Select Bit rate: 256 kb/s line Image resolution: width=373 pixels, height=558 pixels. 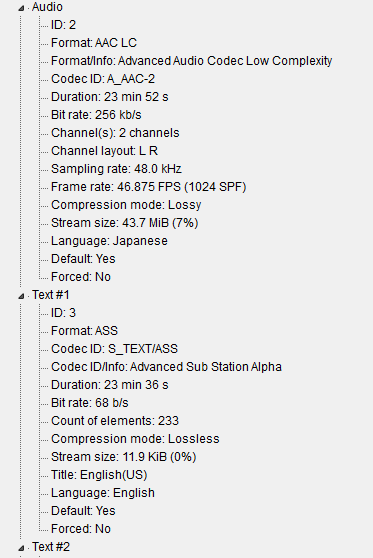tap(96, 115)
